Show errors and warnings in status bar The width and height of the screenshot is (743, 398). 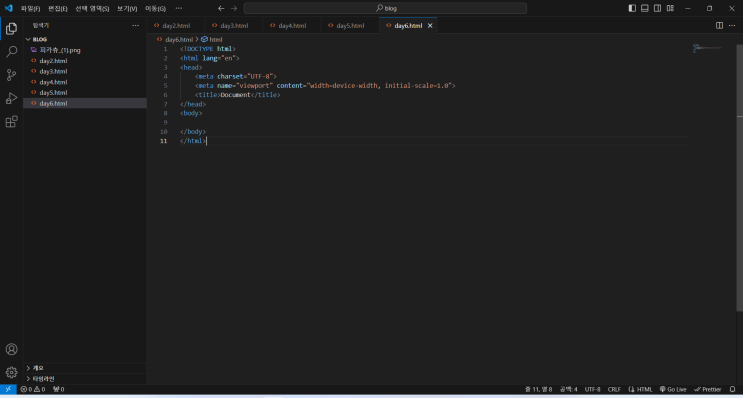[33, 389]
